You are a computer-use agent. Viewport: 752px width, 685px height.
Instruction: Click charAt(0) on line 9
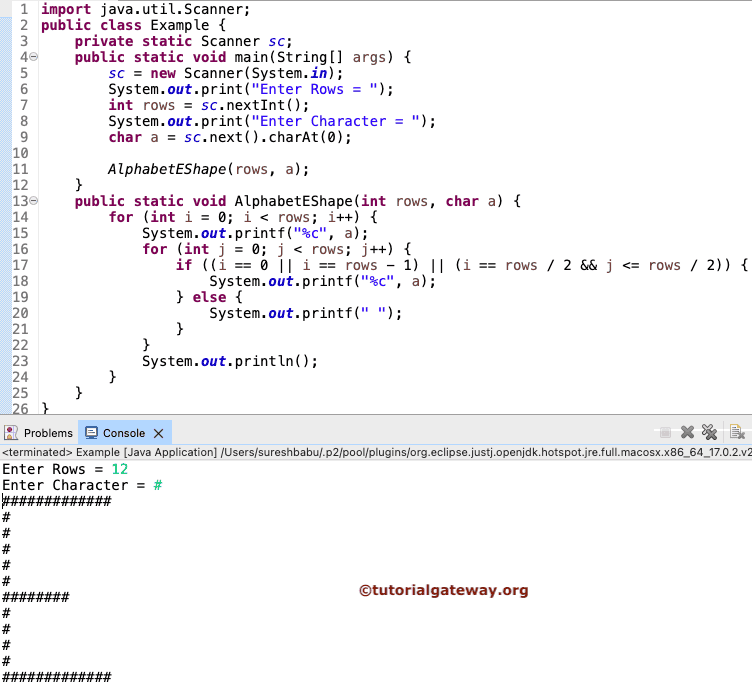309,137
